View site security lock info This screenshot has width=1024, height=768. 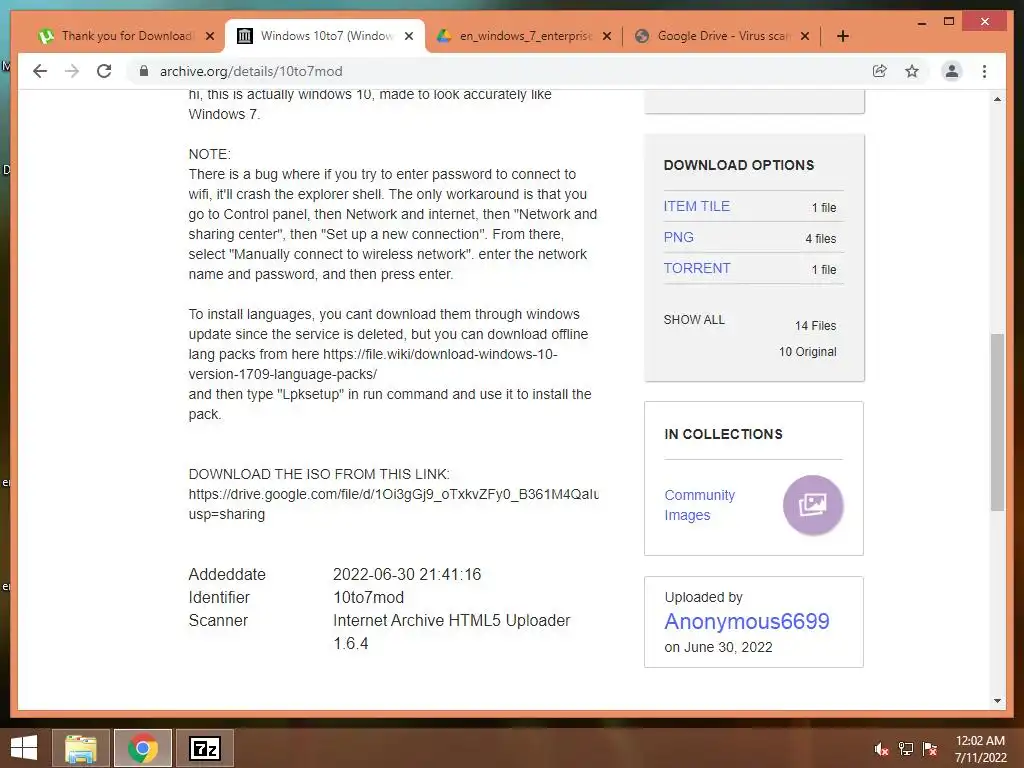(x=144, y=71)
